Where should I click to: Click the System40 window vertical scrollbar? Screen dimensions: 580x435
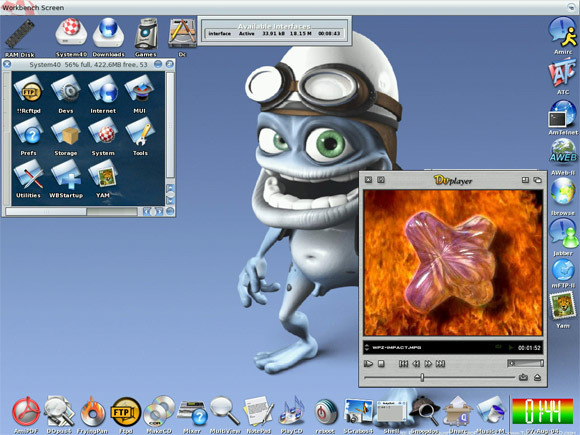(170, 125)
